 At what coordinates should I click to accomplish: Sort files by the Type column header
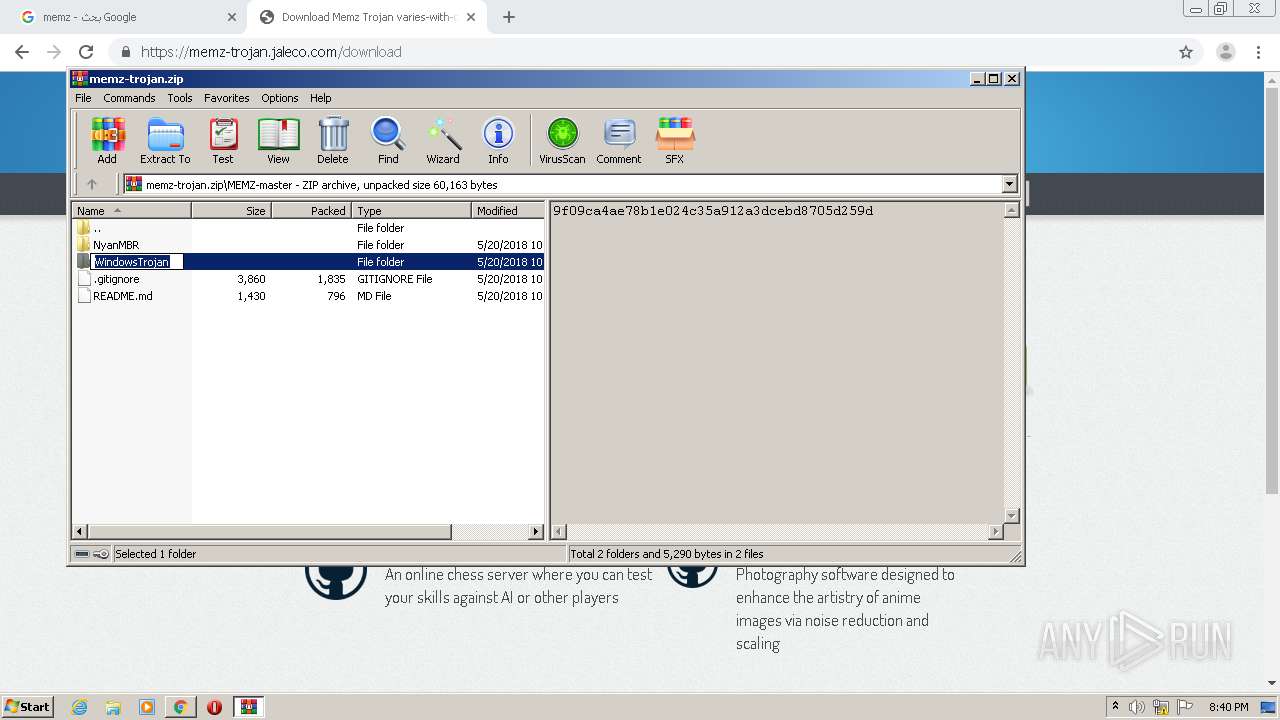411,210
